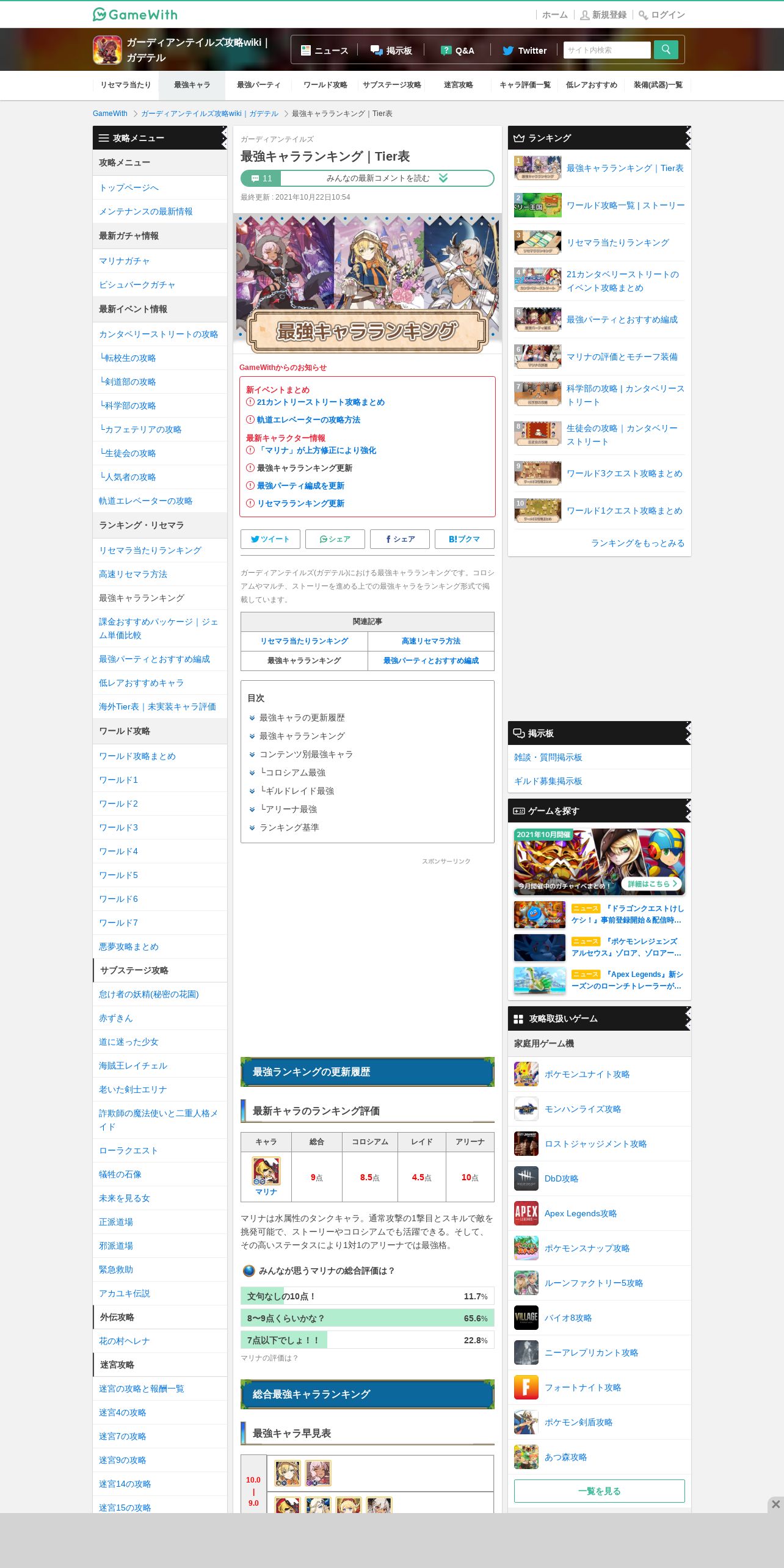Click the サイト内検索 search field
This screenshot has width=784, height=1568.
(607, 50)
